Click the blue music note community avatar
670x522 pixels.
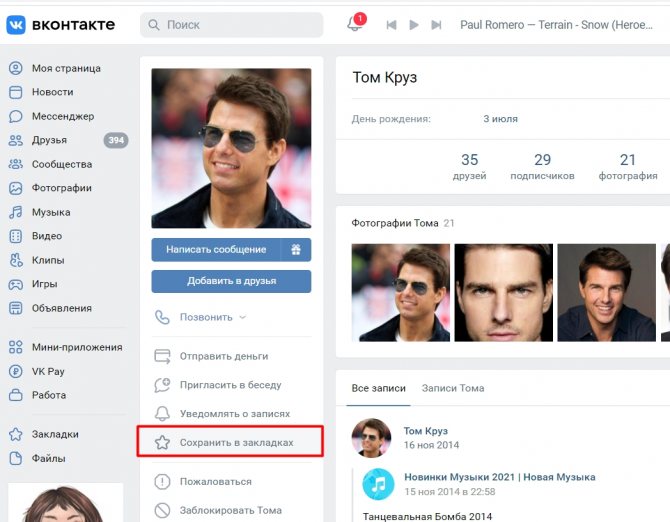click(x=378, y=484)
